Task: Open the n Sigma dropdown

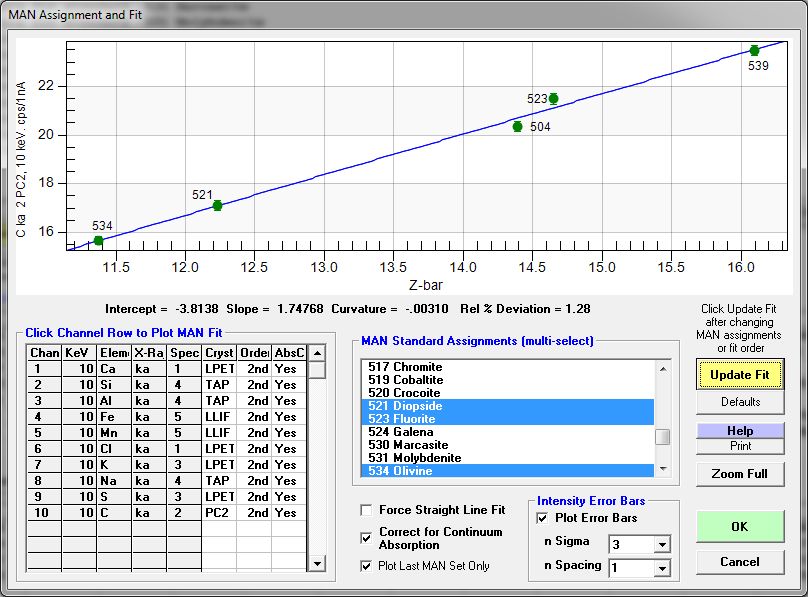Action: click(660, 544)
